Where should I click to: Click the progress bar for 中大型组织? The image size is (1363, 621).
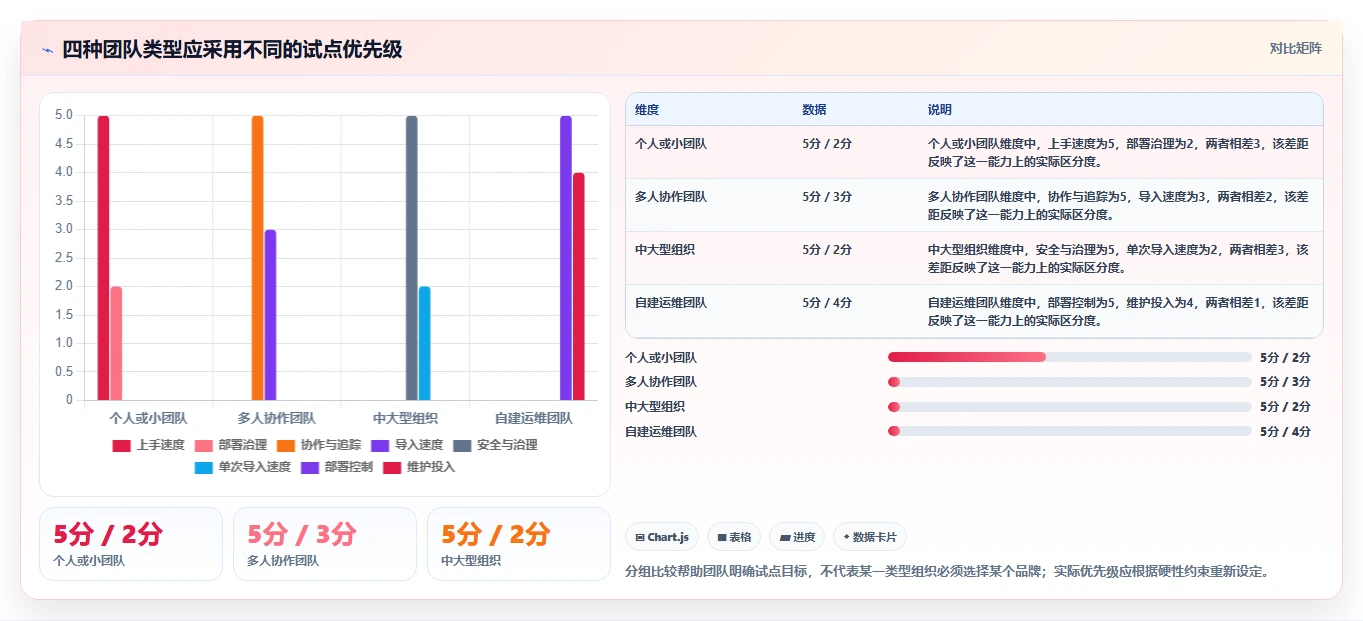tap(1070, 407)
